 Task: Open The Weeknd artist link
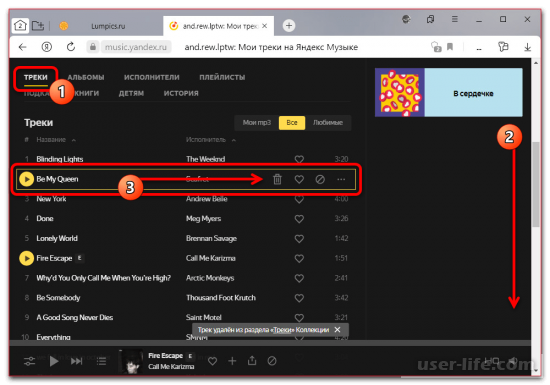point(206,159)
